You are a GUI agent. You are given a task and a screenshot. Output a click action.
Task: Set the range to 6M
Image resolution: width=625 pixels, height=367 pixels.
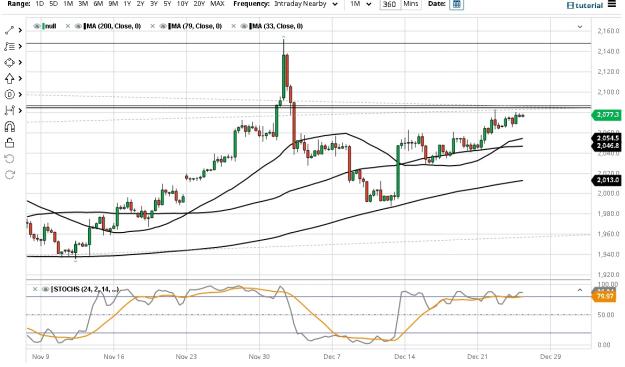click(x=98, y=4)
